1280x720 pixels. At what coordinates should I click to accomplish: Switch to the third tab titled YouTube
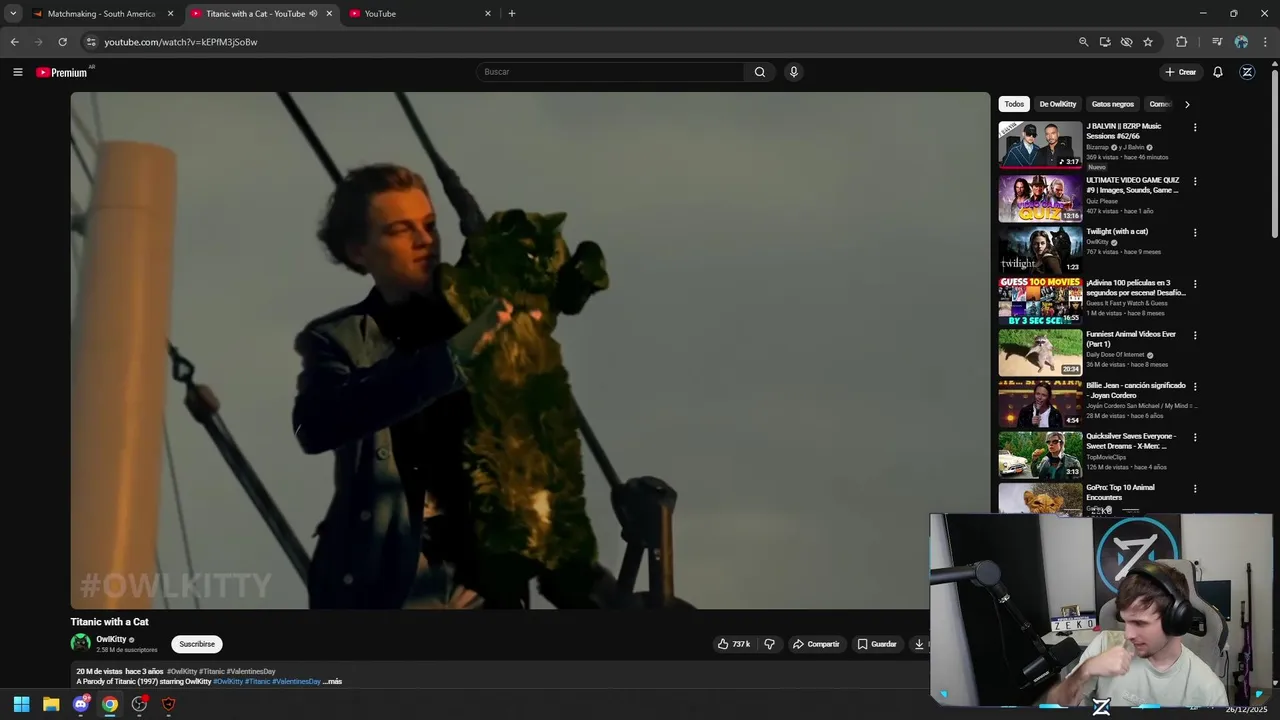[420, 14]
